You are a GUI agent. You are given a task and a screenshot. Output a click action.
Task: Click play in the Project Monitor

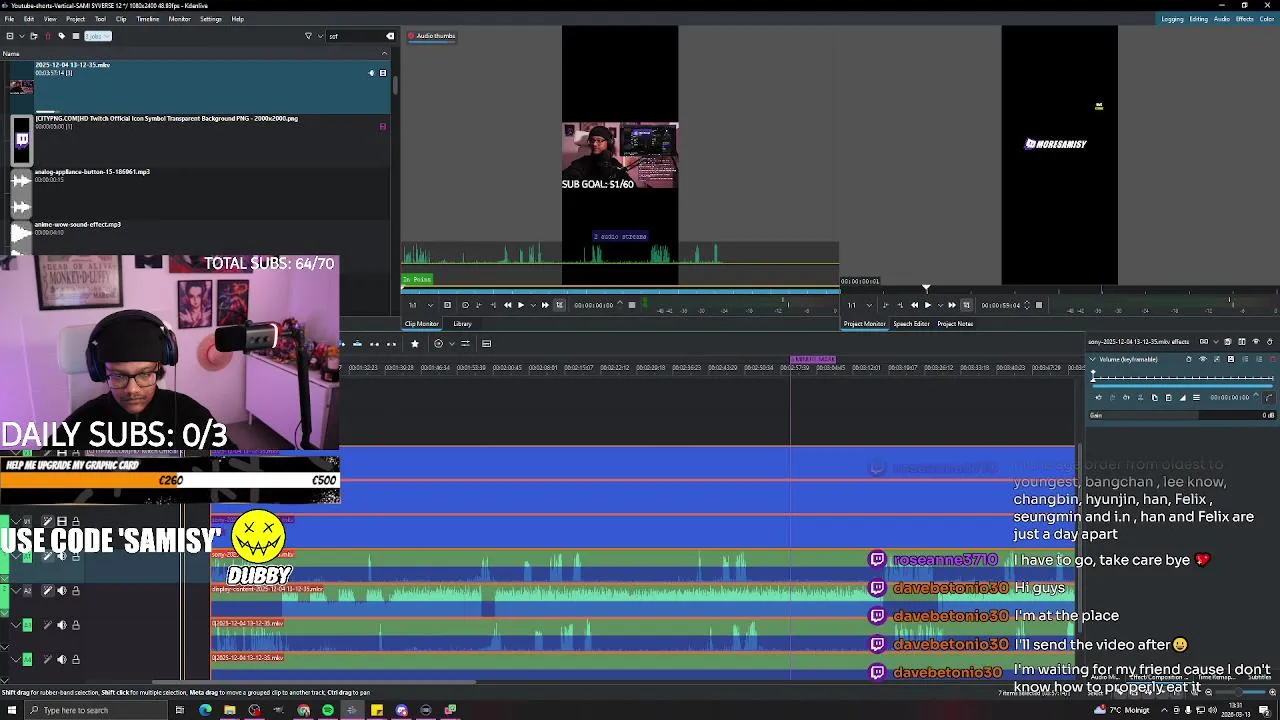coord(928,305)
